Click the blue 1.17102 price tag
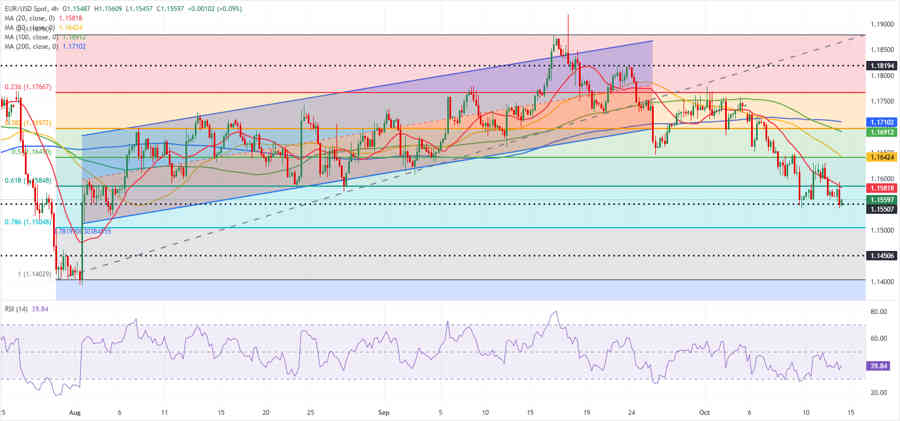 881,122
